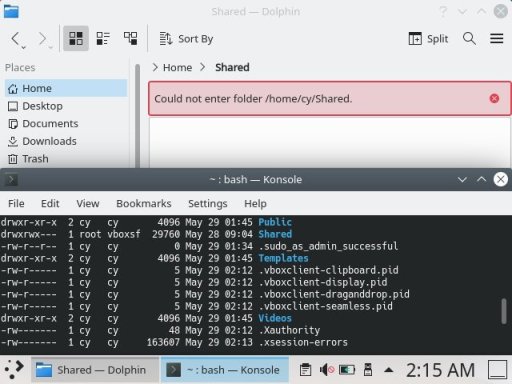The height and width of the screenshot is (384, 512).
Task: Select Documents in the Places panel
Action: pyautogui.click(x=66, y=124)
